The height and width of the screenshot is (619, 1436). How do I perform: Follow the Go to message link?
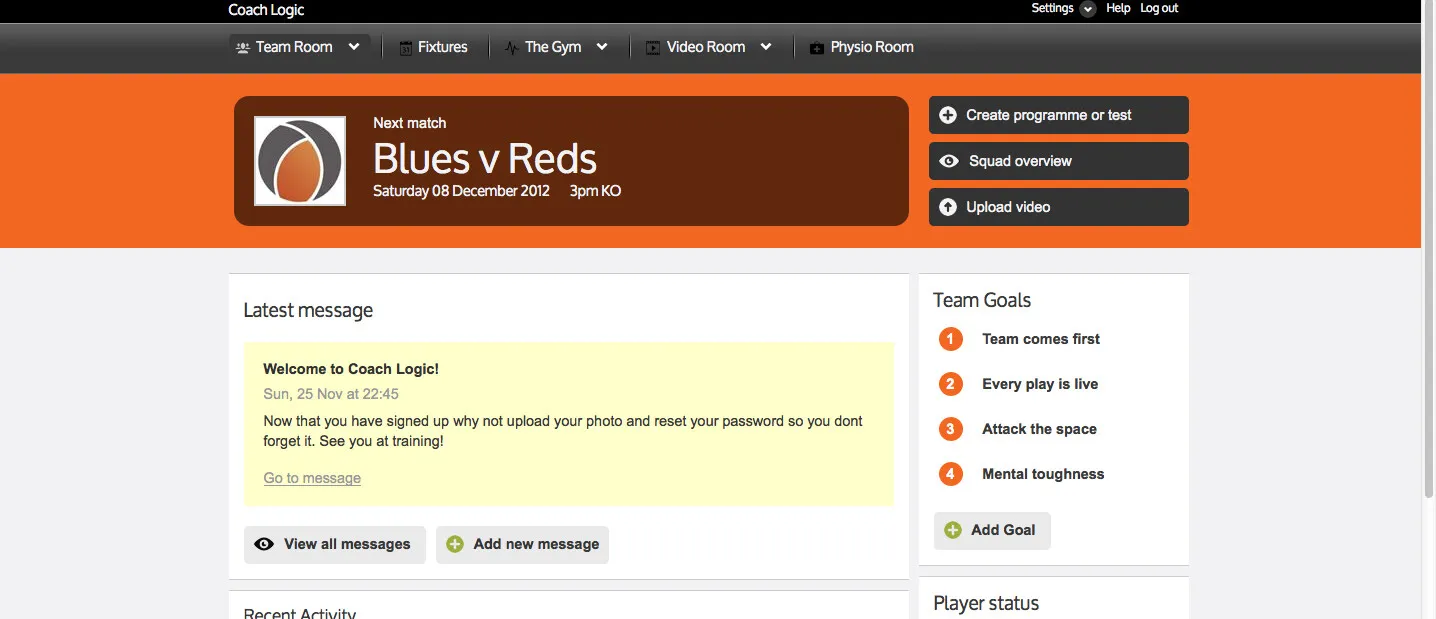click(x=312, y=478)
